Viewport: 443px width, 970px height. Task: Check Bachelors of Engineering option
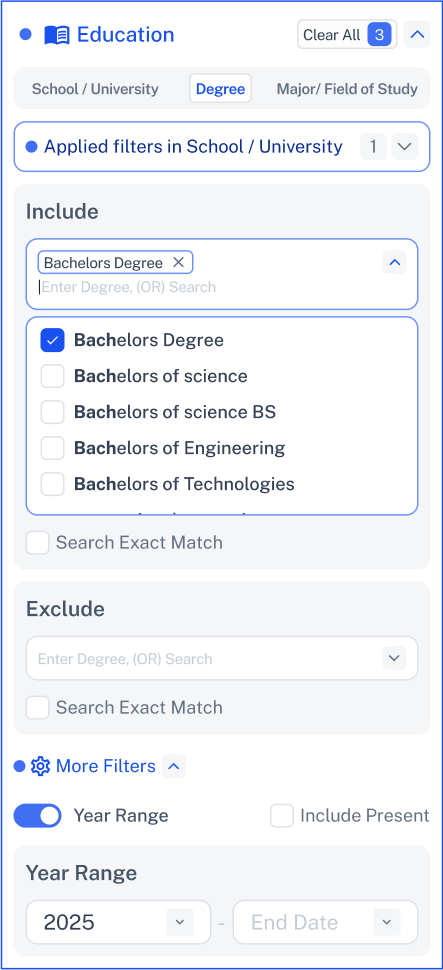coord(53,448)
